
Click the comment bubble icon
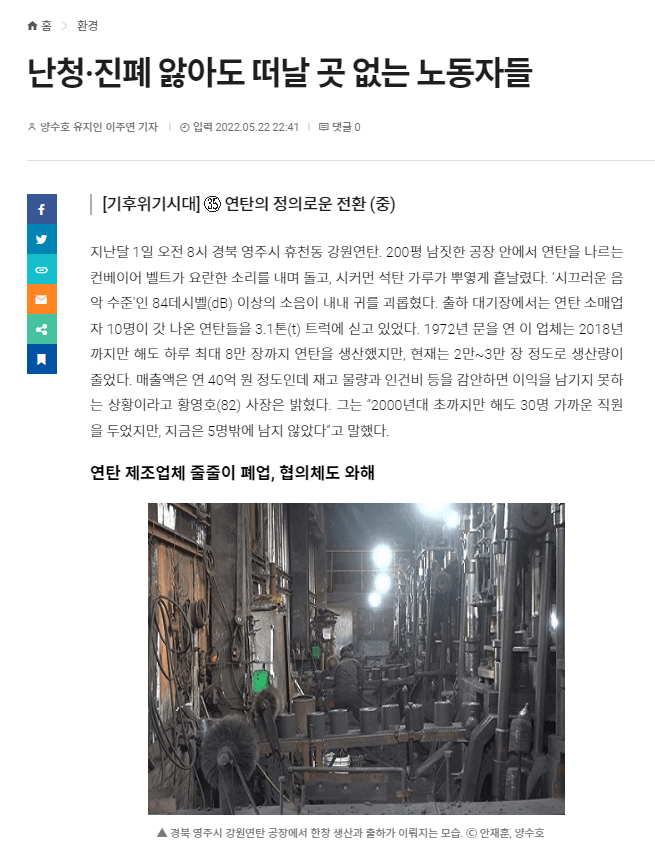point(324,127)
